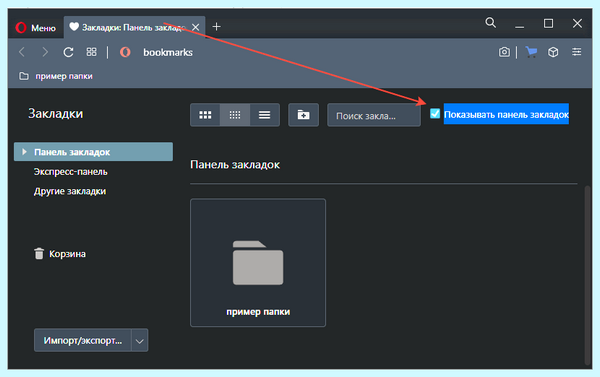Viewport: 600px width, 377px height.
Task: Click the Импорт/экспорт button
Action: [x=83, y=340]
